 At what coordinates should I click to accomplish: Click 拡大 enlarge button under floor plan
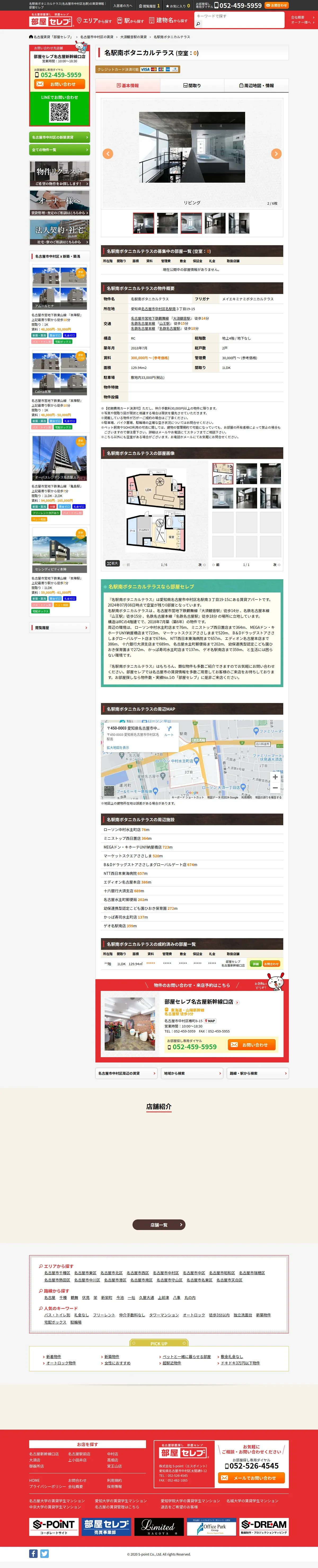tap(112, 563)
